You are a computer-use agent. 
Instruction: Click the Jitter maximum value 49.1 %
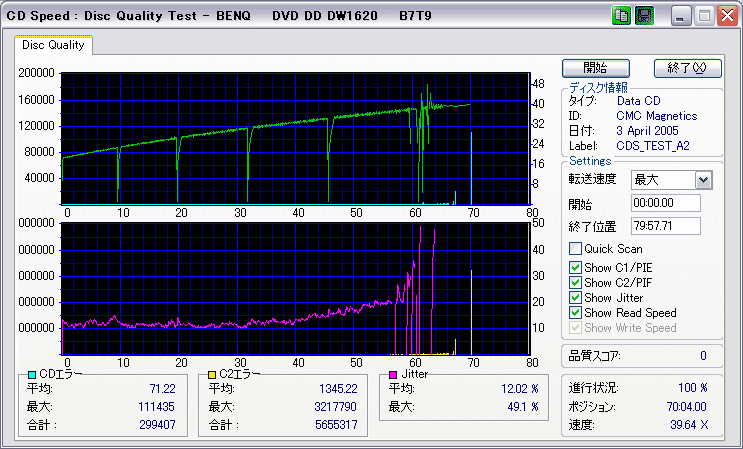(523, 407)
